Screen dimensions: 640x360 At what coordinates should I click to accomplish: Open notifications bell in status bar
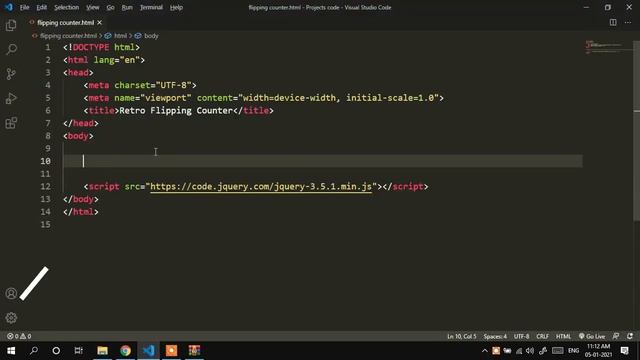(630, 336)
